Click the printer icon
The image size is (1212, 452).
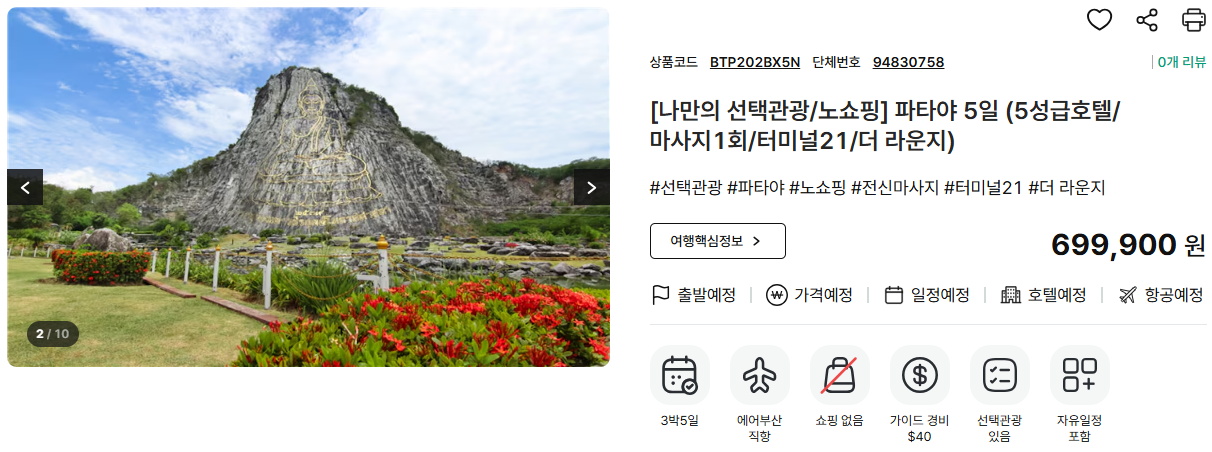click(1194, 20)
